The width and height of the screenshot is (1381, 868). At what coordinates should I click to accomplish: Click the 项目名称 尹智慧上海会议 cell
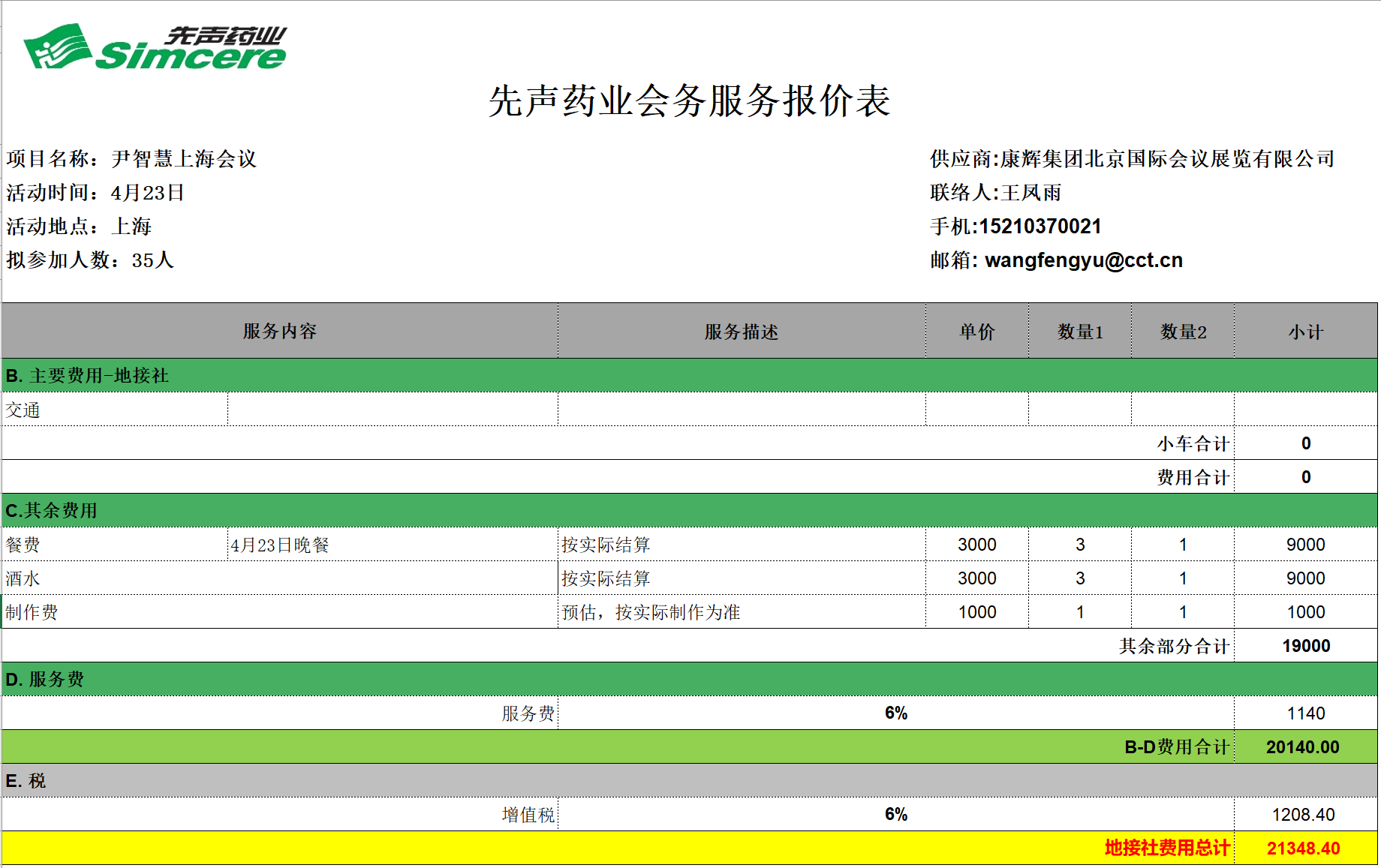(x=132, y=159)
